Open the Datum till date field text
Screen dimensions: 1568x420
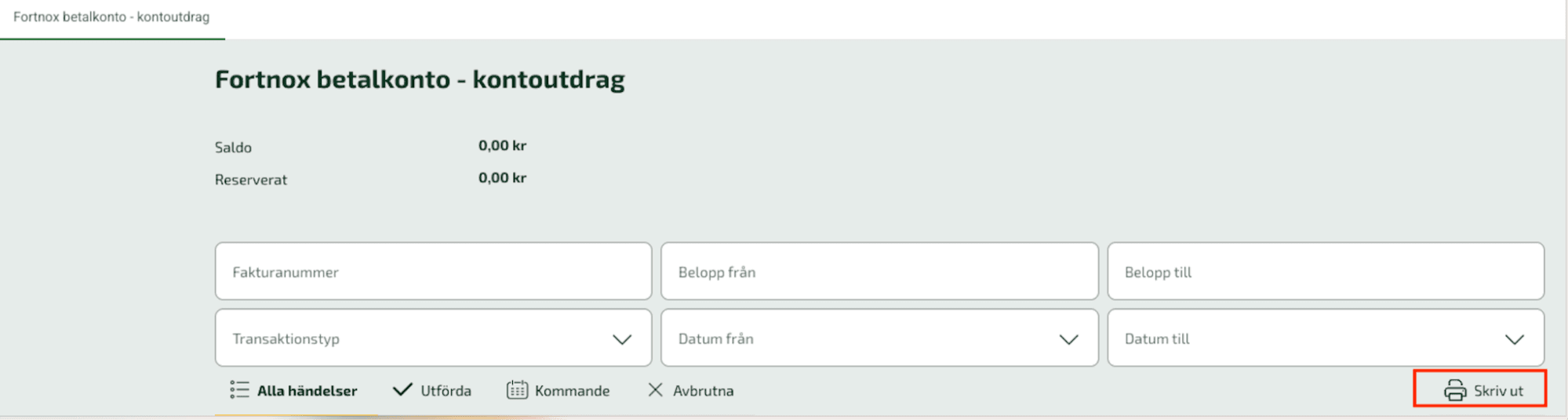point(1157,339)
